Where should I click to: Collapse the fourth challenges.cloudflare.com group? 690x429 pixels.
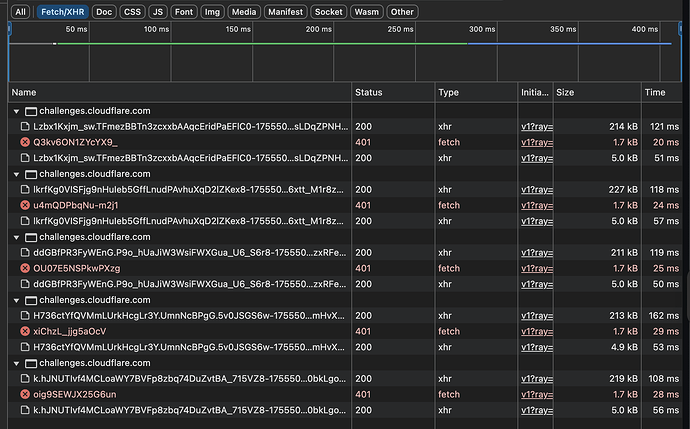17,301
